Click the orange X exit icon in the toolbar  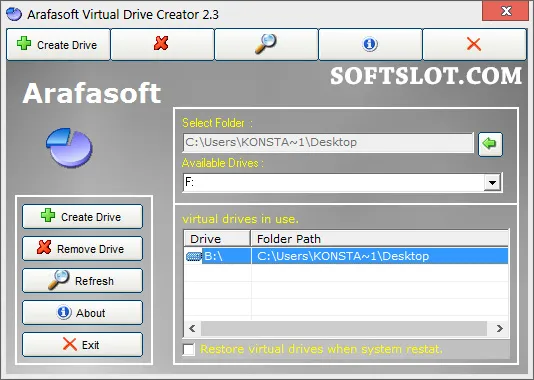click(474, 44)
